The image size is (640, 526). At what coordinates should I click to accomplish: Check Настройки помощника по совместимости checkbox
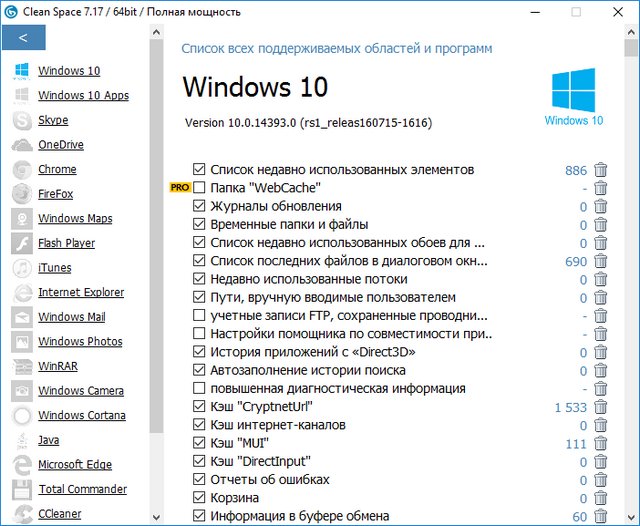coord(199,333)
